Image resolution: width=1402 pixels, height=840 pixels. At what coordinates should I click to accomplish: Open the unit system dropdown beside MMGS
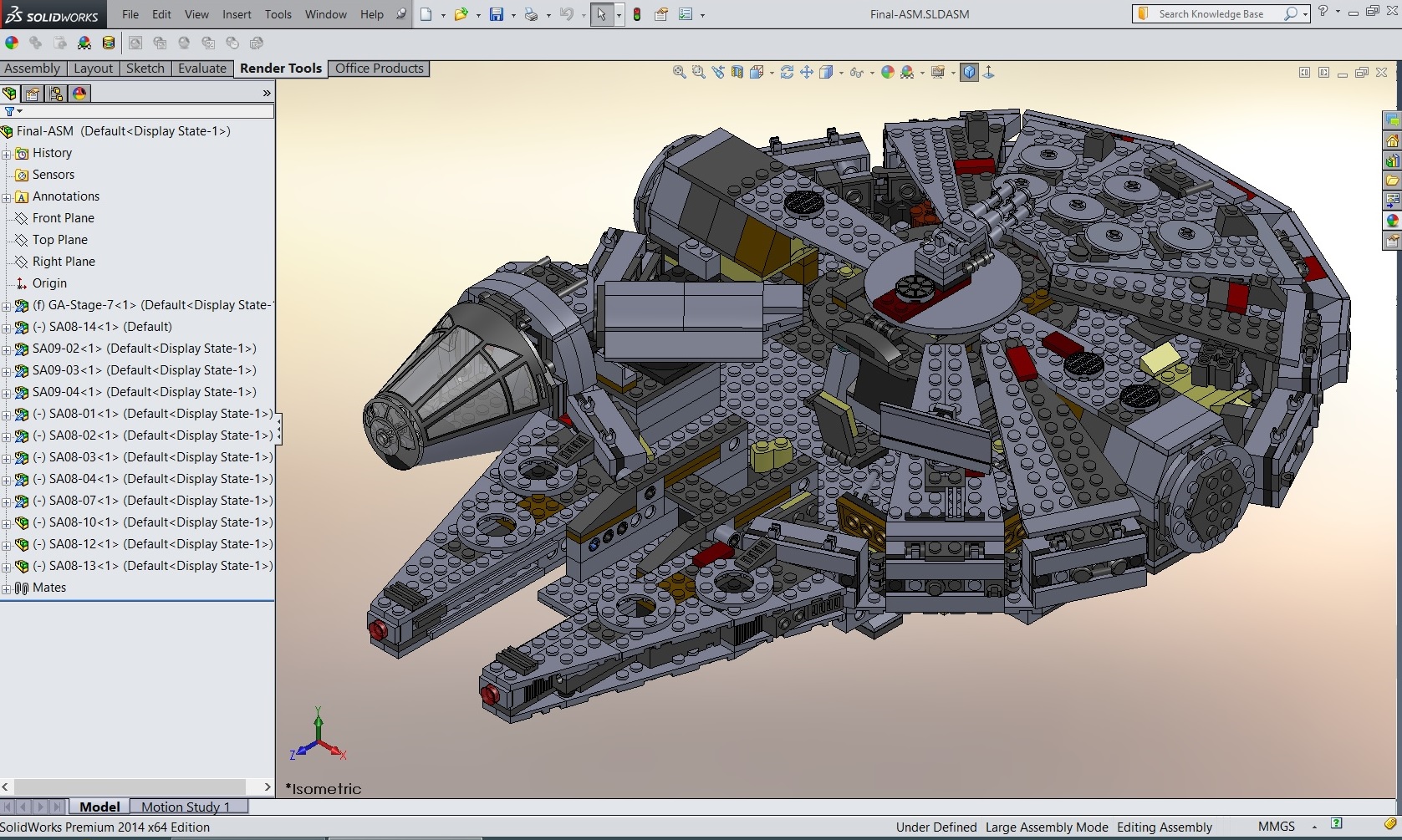tap(1314, 827)
